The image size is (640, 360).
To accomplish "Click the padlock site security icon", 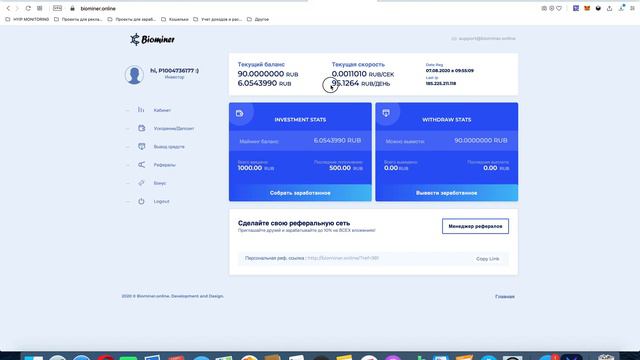I will pyautogui.click(x=72, y=8).
